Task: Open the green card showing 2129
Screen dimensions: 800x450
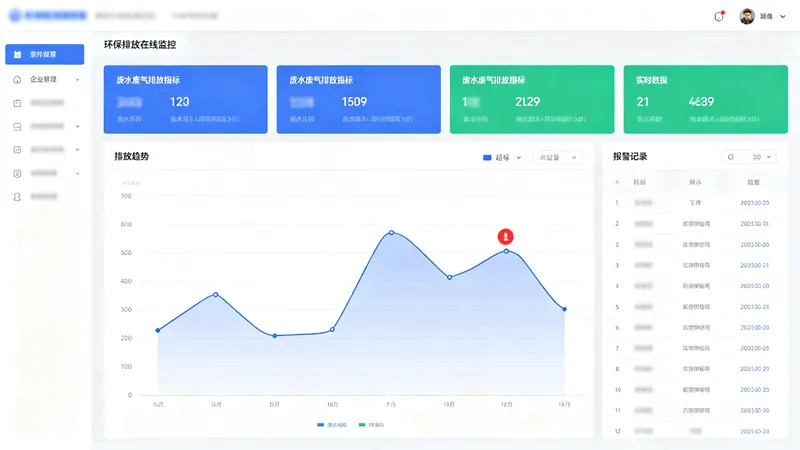Action: (532, 99)
